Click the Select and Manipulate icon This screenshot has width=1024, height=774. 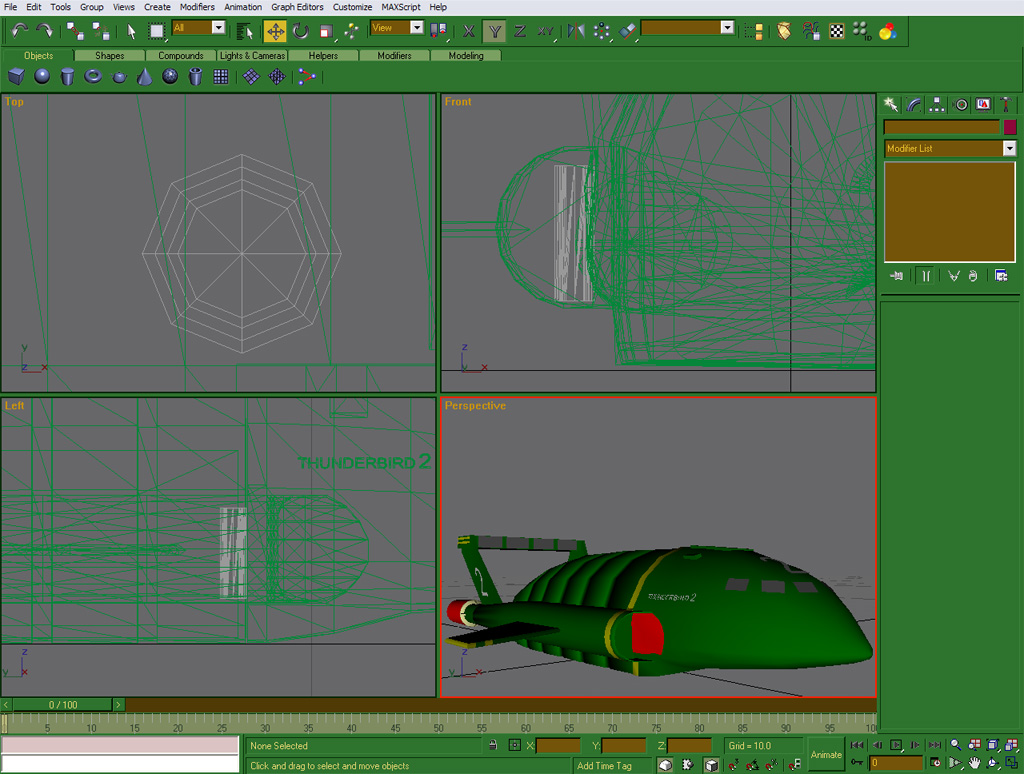coord(352,31)
